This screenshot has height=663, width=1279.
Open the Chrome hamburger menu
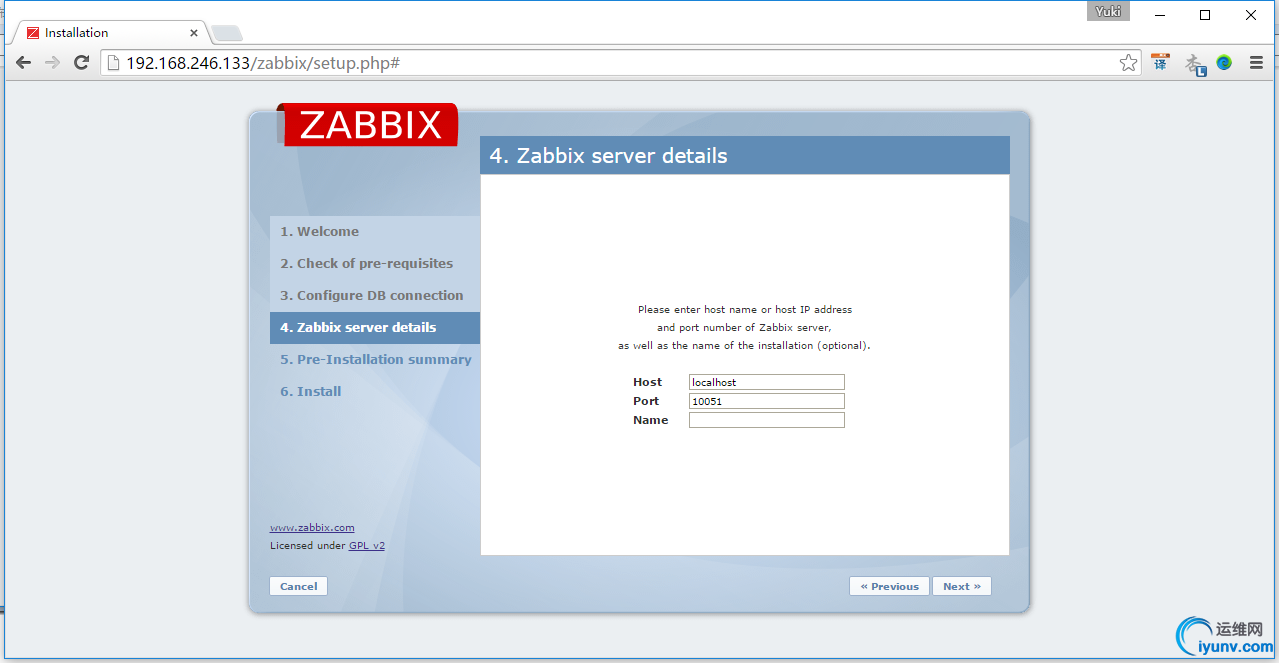1256,63
